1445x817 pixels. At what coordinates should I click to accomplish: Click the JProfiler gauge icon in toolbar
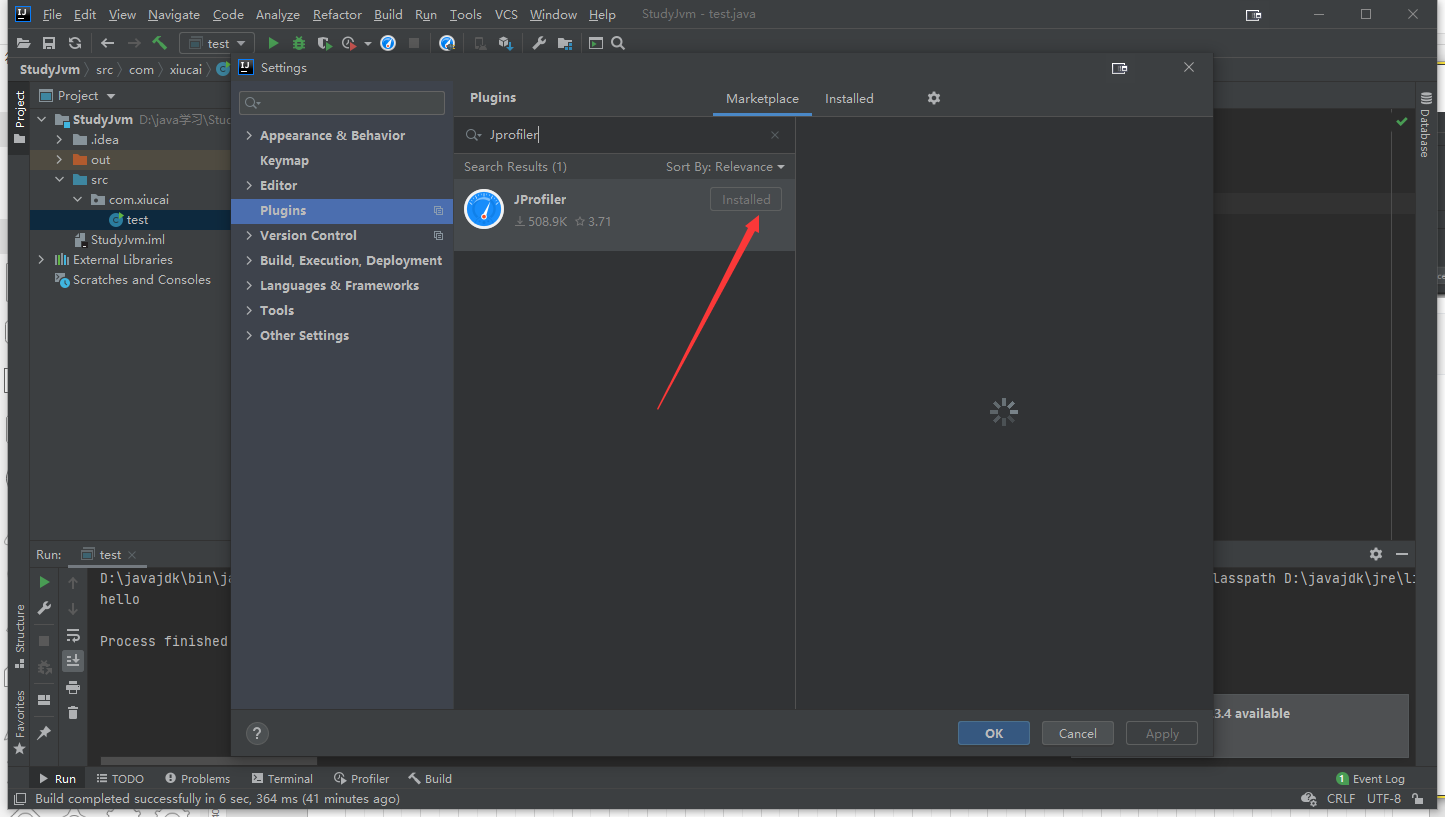pyautogui.click(x=388, y=43)
